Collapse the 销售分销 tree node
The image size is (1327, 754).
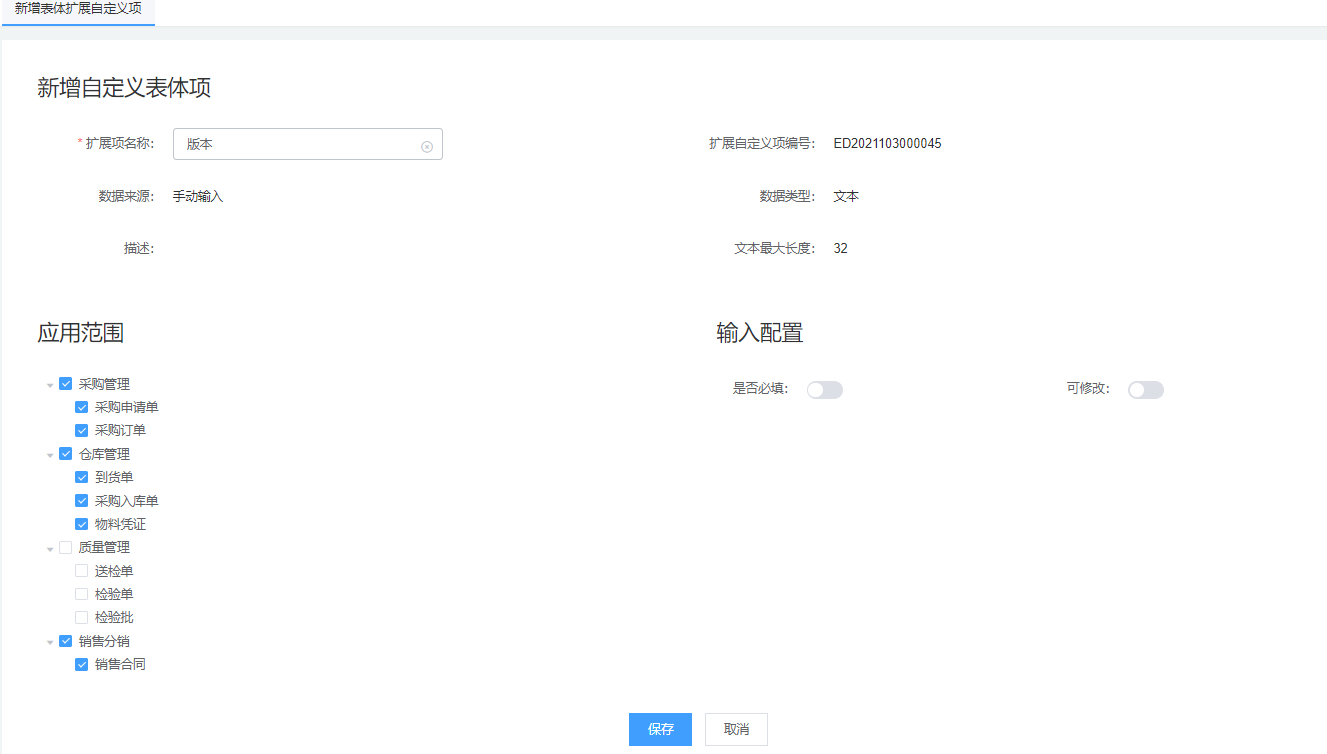point(50,642)
